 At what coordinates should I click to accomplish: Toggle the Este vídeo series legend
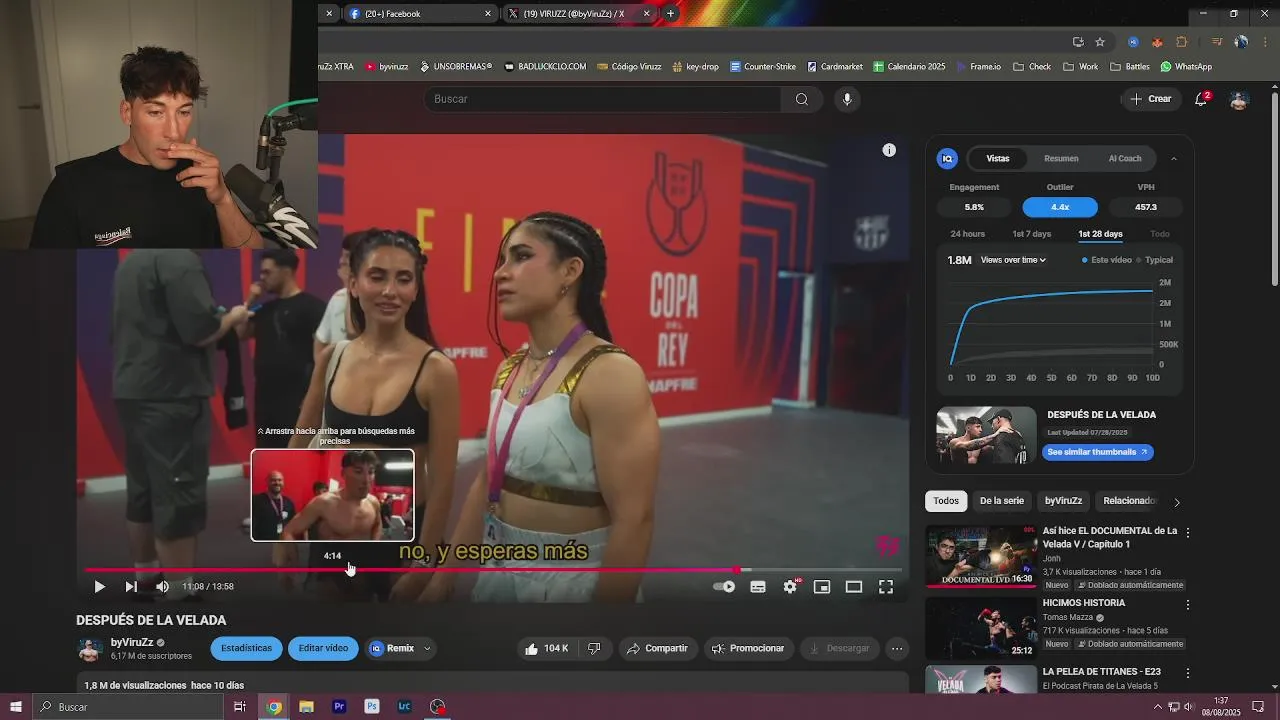(x=1107, y=260)
